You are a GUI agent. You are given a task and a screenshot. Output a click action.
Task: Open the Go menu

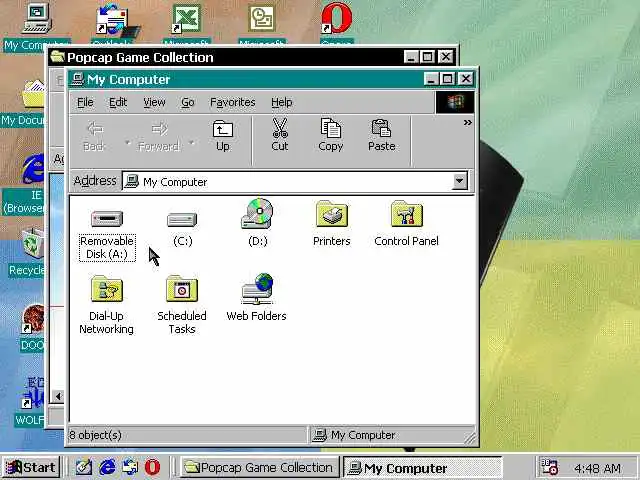coord(188,102)
